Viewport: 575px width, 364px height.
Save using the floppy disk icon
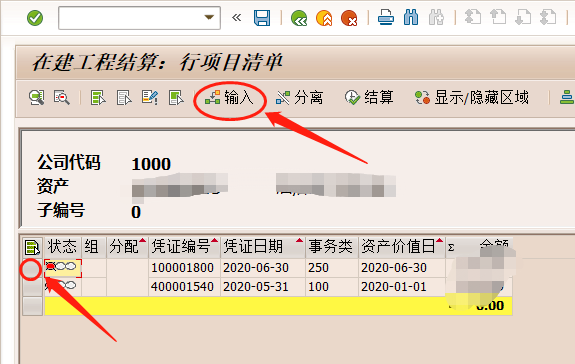(x=262, y=18)
